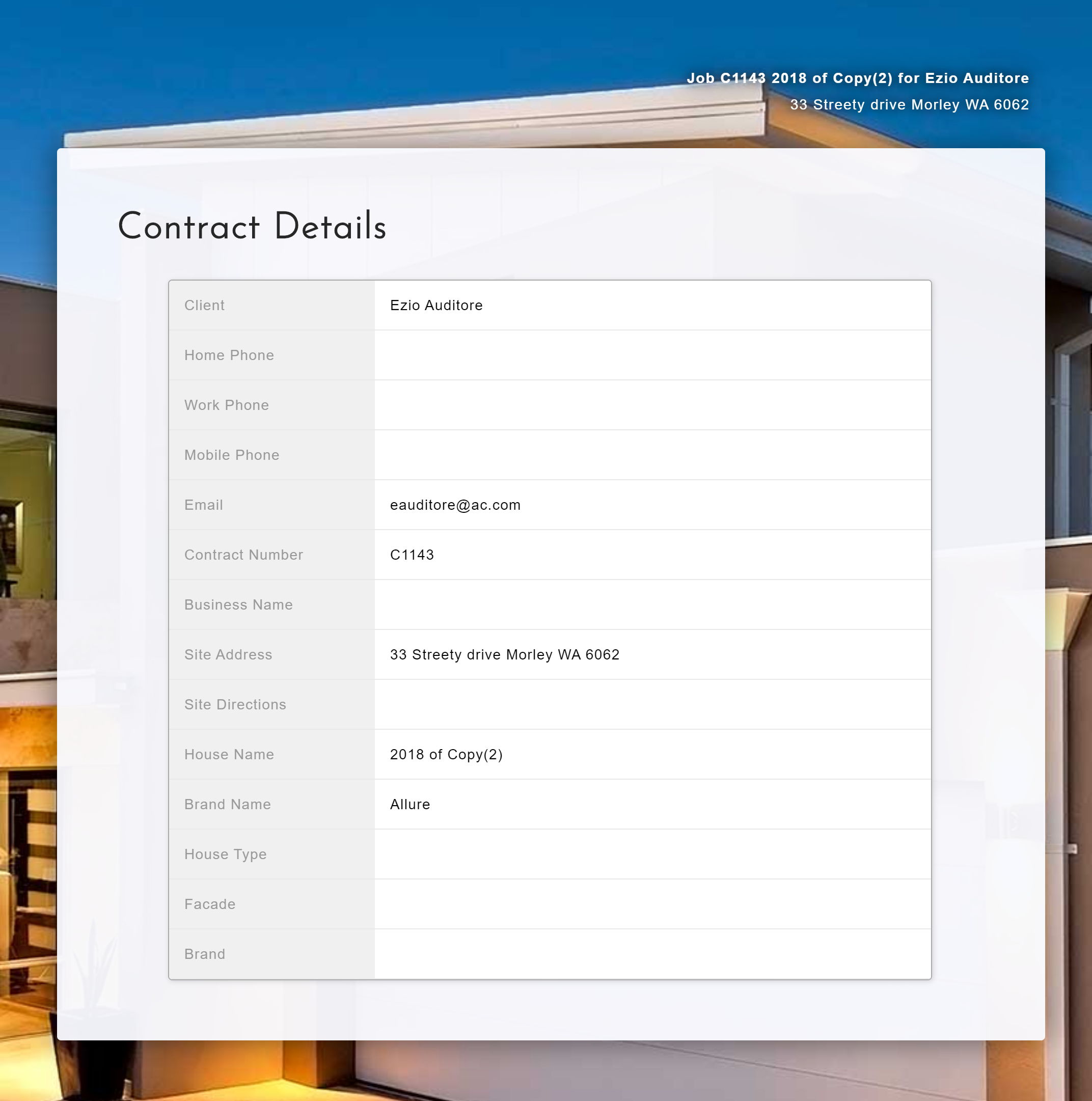Click the Contract Details heading
Viewport: 1092px width, 1101px height.
tap(252, 227)
